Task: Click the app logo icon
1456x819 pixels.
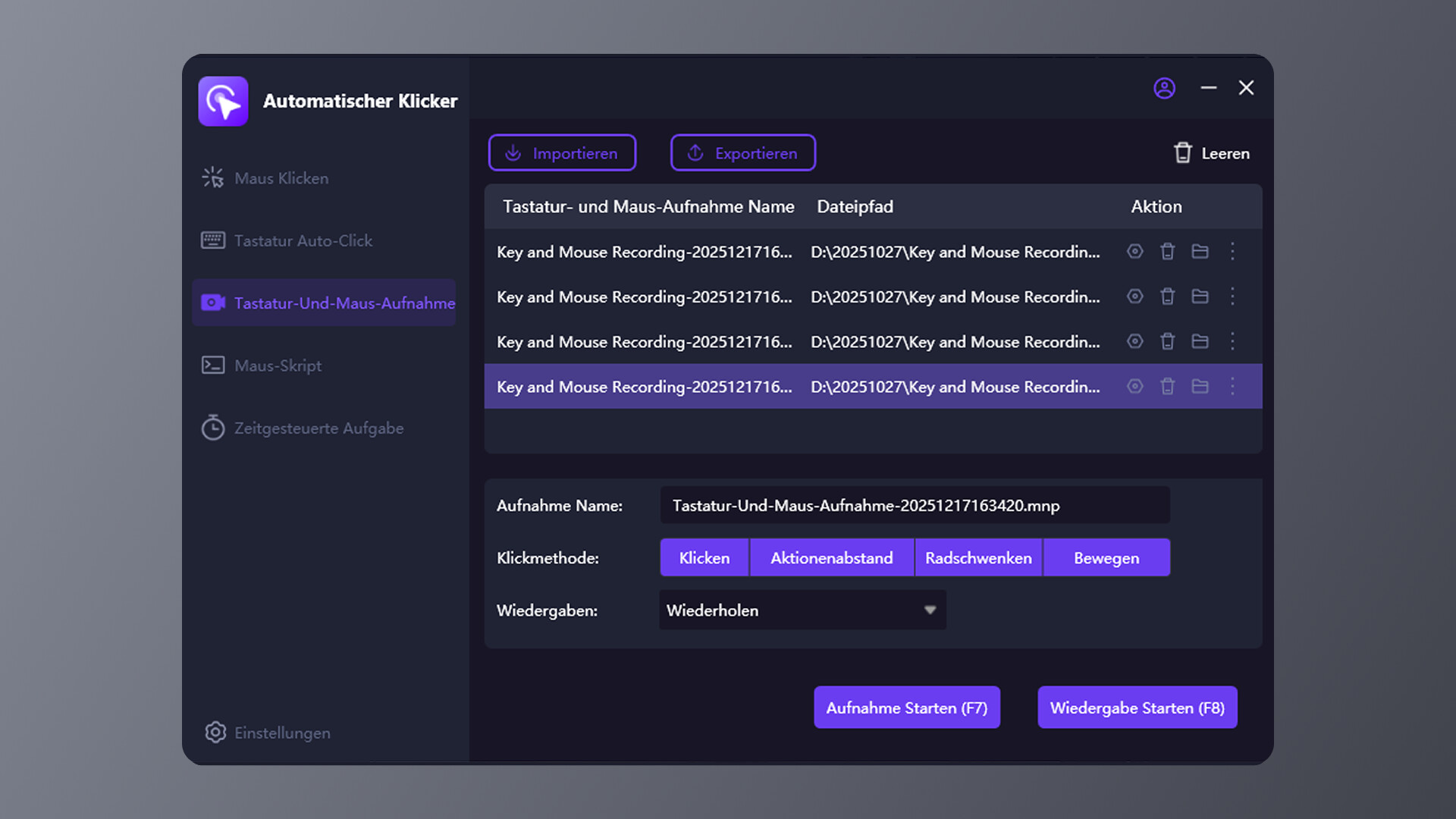Action: (x=223, y=101)
